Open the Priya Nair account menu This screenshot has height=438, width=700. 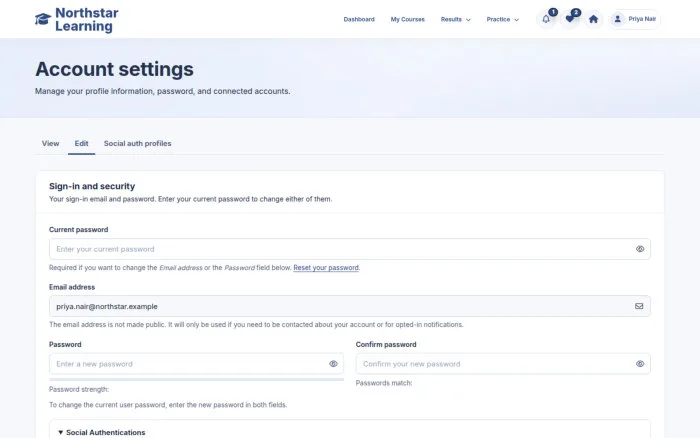click(634, 19)
